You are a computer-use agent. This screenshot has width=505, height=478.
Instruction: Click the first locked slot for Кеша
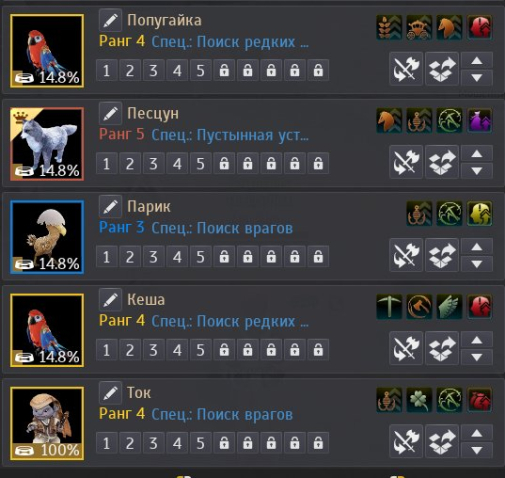[x=224, y=350]
